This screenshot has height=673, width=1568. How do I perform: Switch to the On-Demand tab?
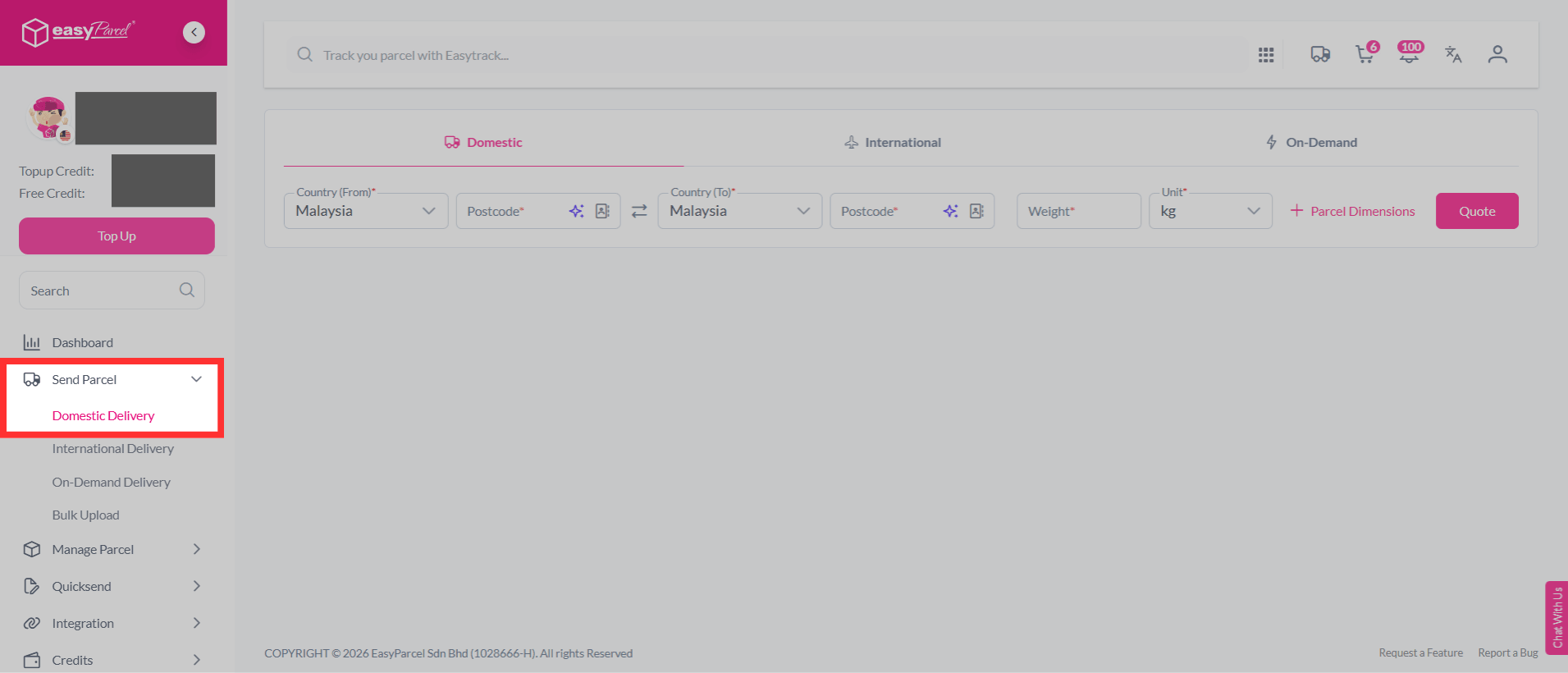[x=1311, y=142]
